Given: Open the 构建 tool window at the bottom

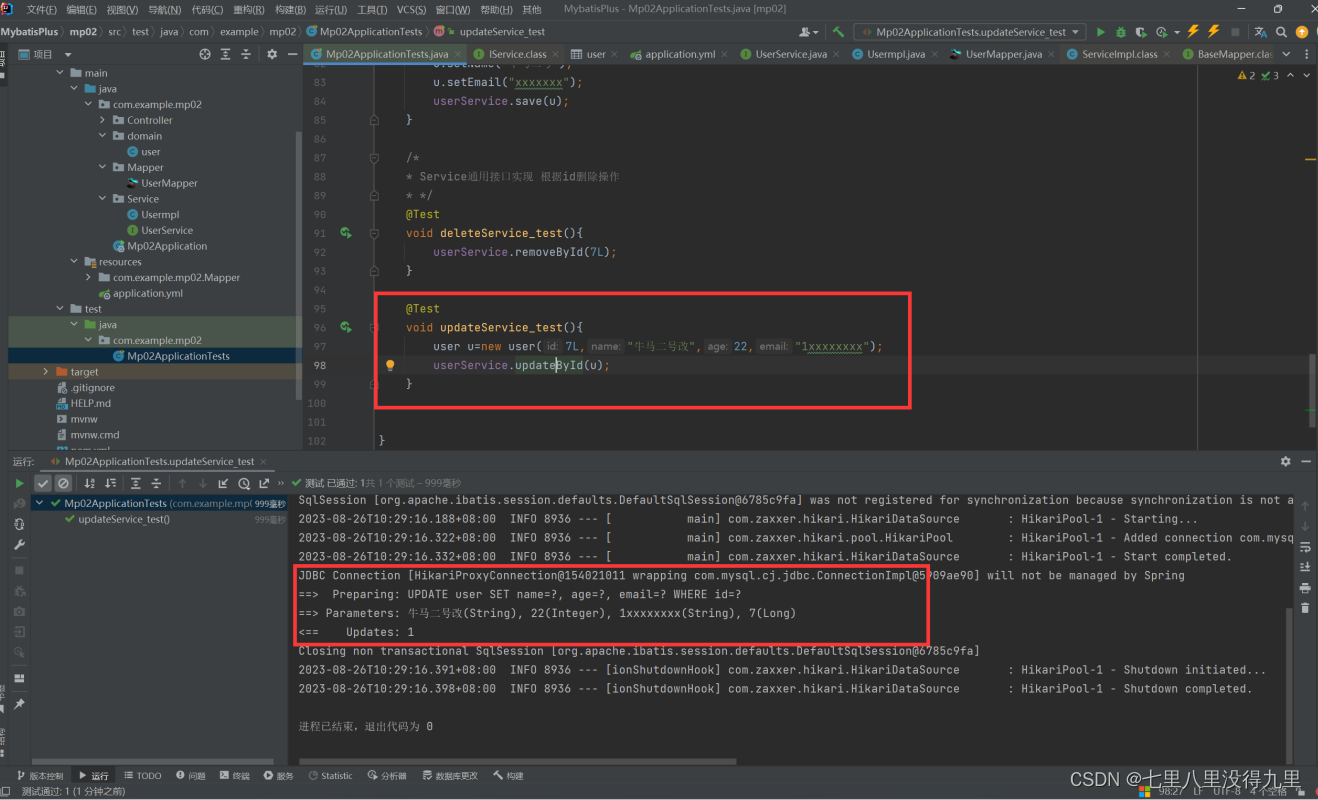Looking at the screenshot, I should [x=508, y=775].
